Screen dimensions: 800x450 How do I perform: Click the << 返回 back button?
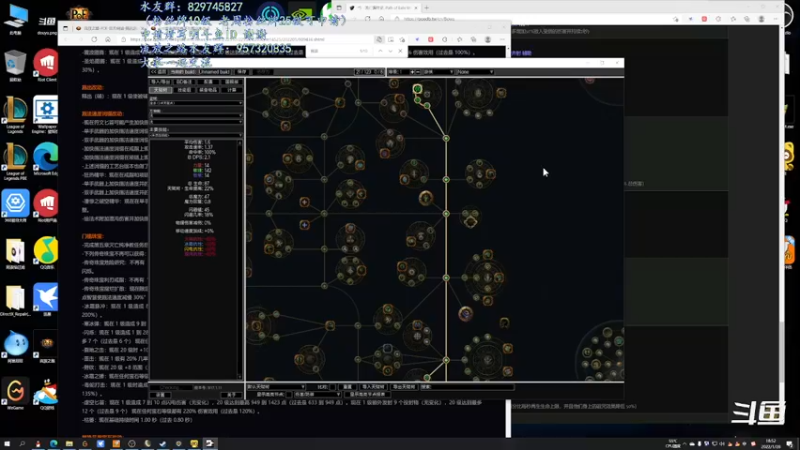click(x=158, y=72)
